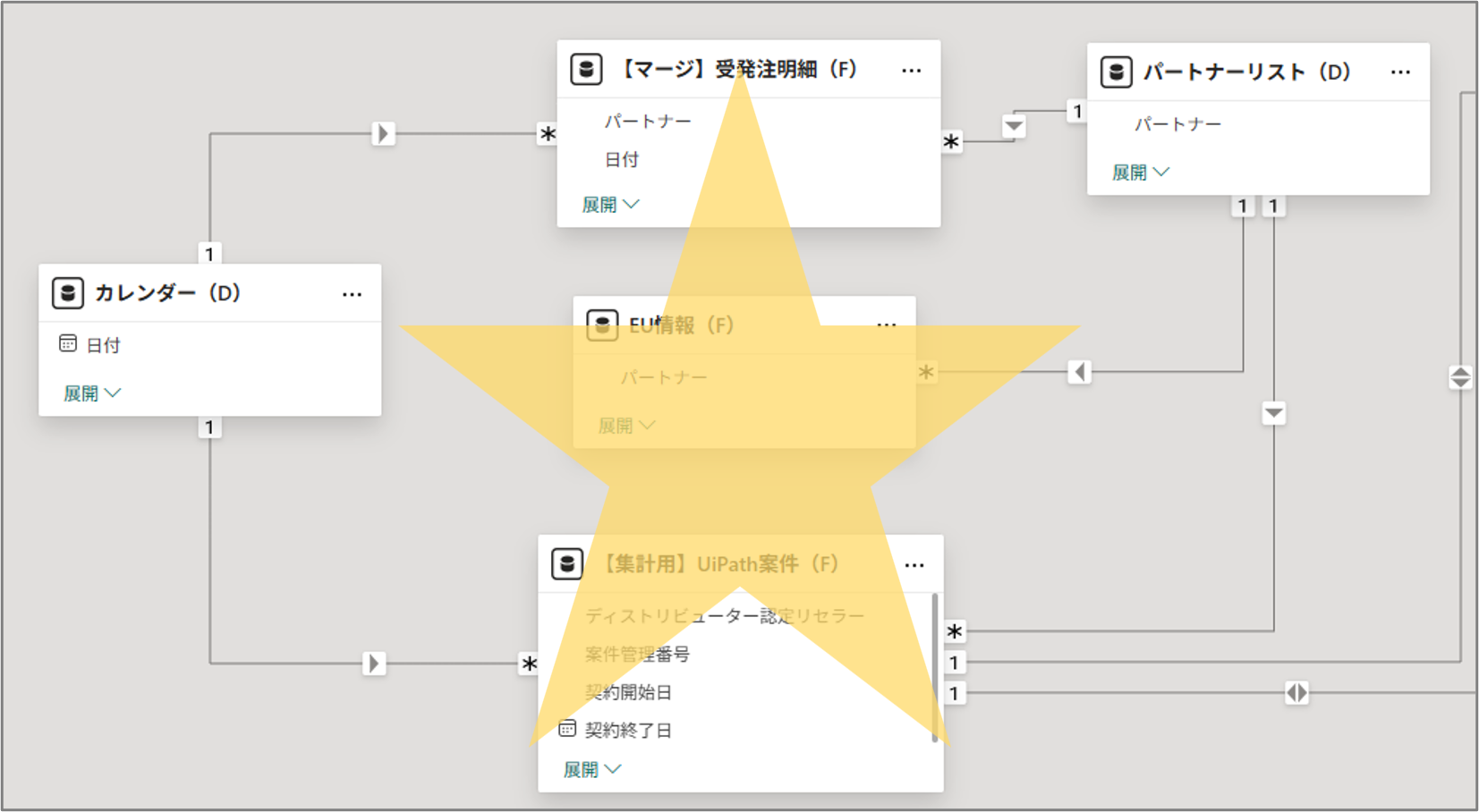Expand the 【マージ】受発注明細（F） table fields

(610, 205)
